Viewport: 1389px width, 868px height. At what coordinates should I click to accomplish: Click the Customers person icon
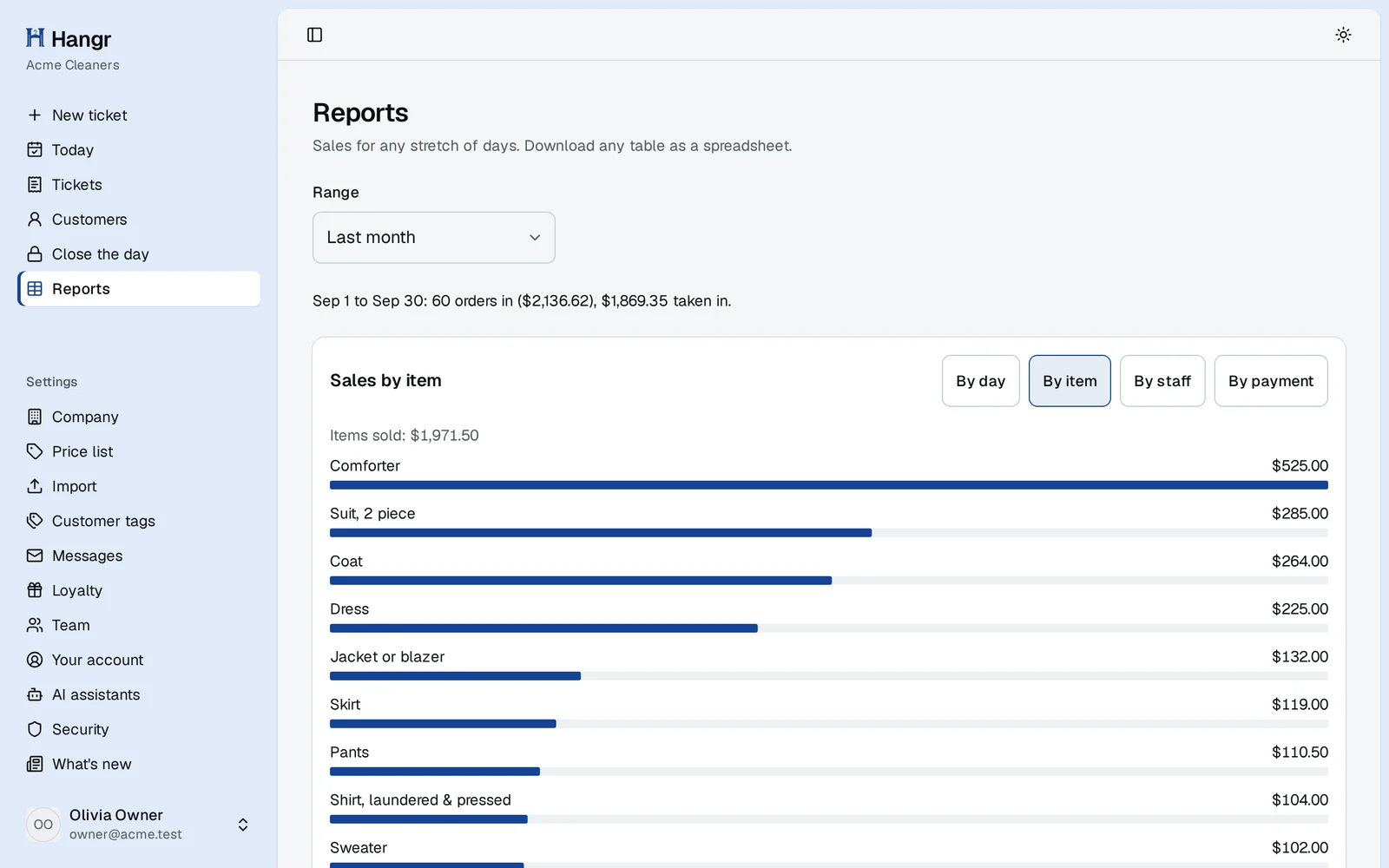tap(35, 220)
